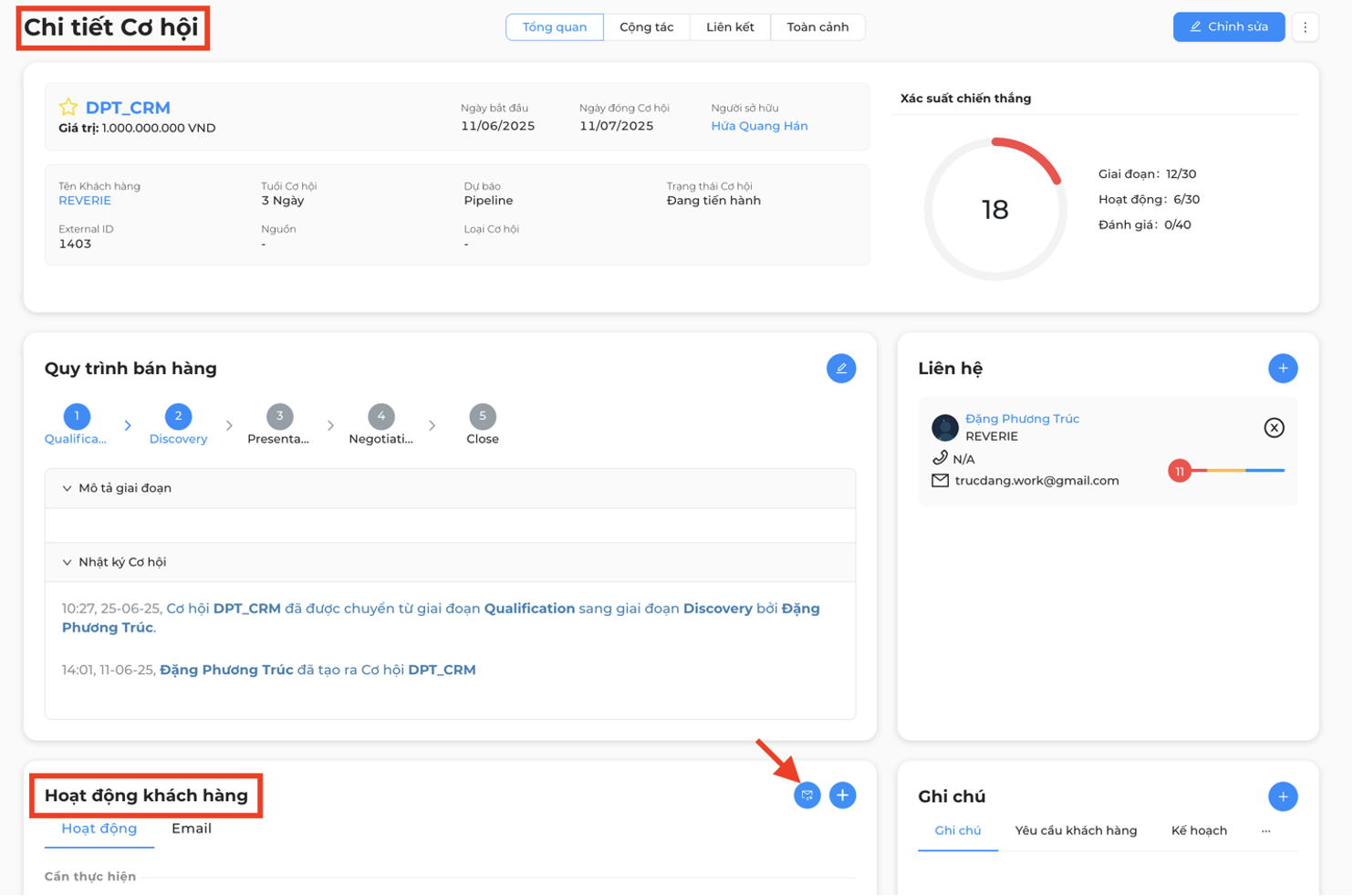Click the Tuổi Cơ hội value 3 Ngày

tap(283, 201)
